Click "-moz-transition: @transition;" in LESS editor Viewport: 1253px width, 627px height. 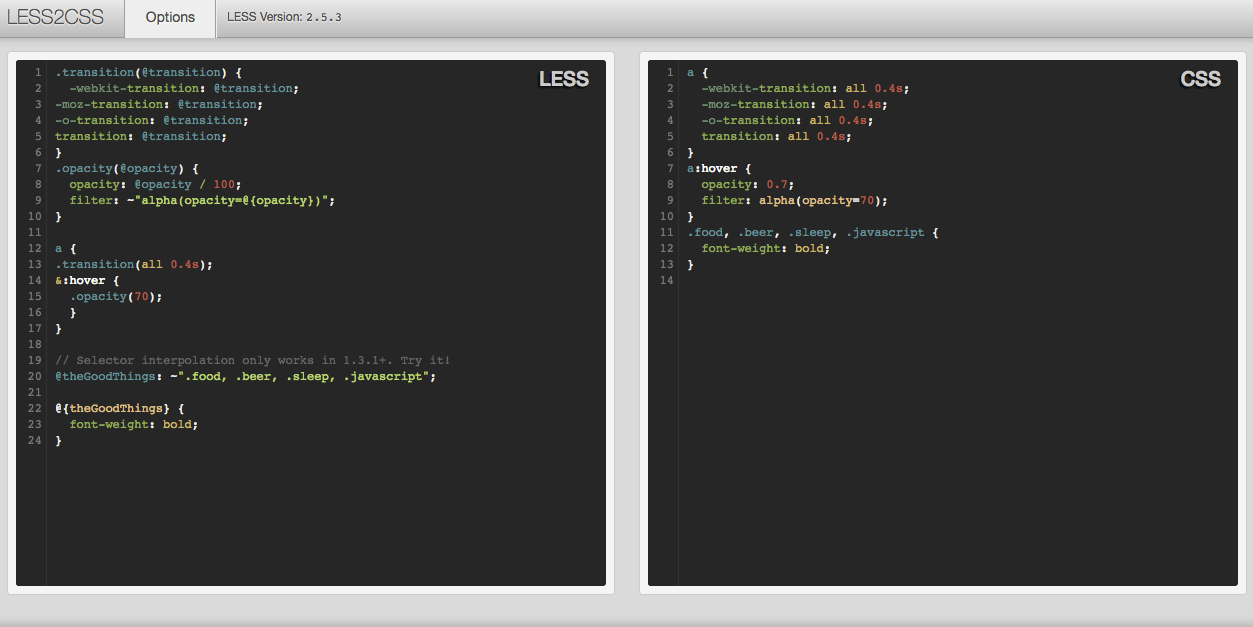159,104
